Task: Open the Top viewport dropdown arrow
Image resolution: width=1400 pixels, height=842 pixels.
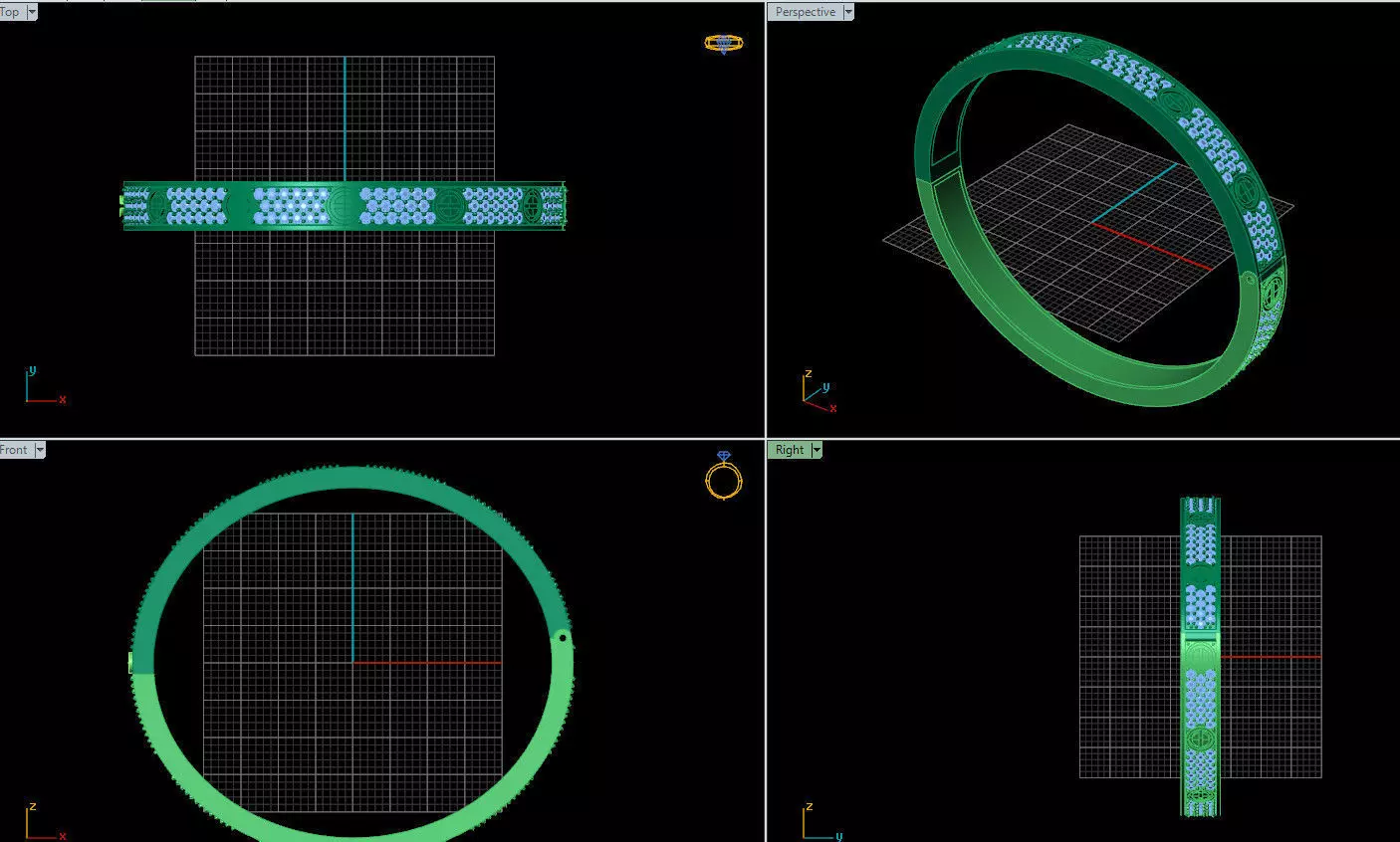Action: pos(32,12)
